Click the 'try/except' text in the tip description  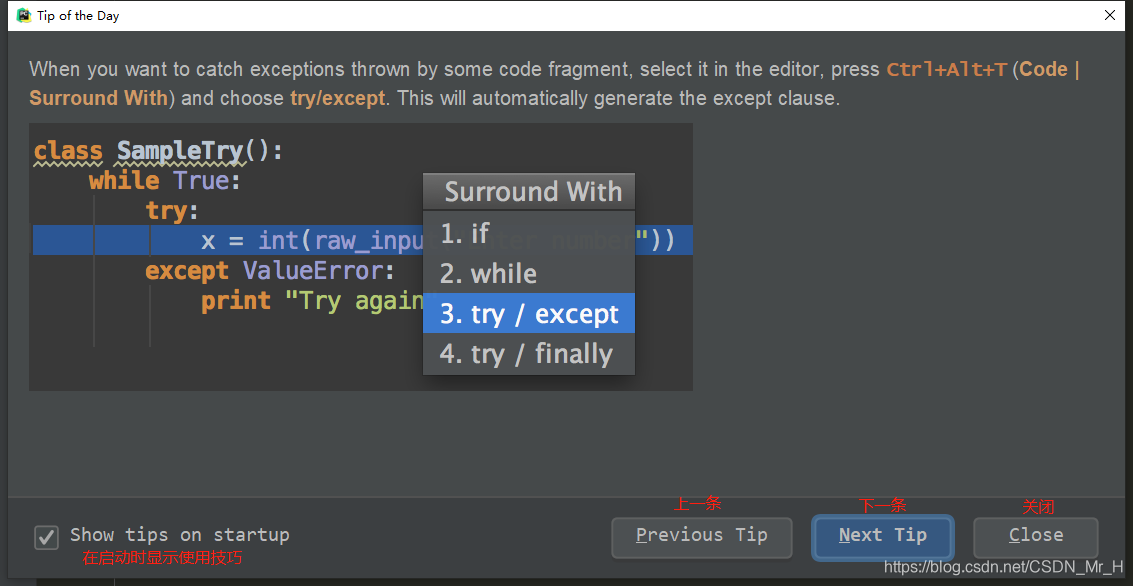pos(337,98)
